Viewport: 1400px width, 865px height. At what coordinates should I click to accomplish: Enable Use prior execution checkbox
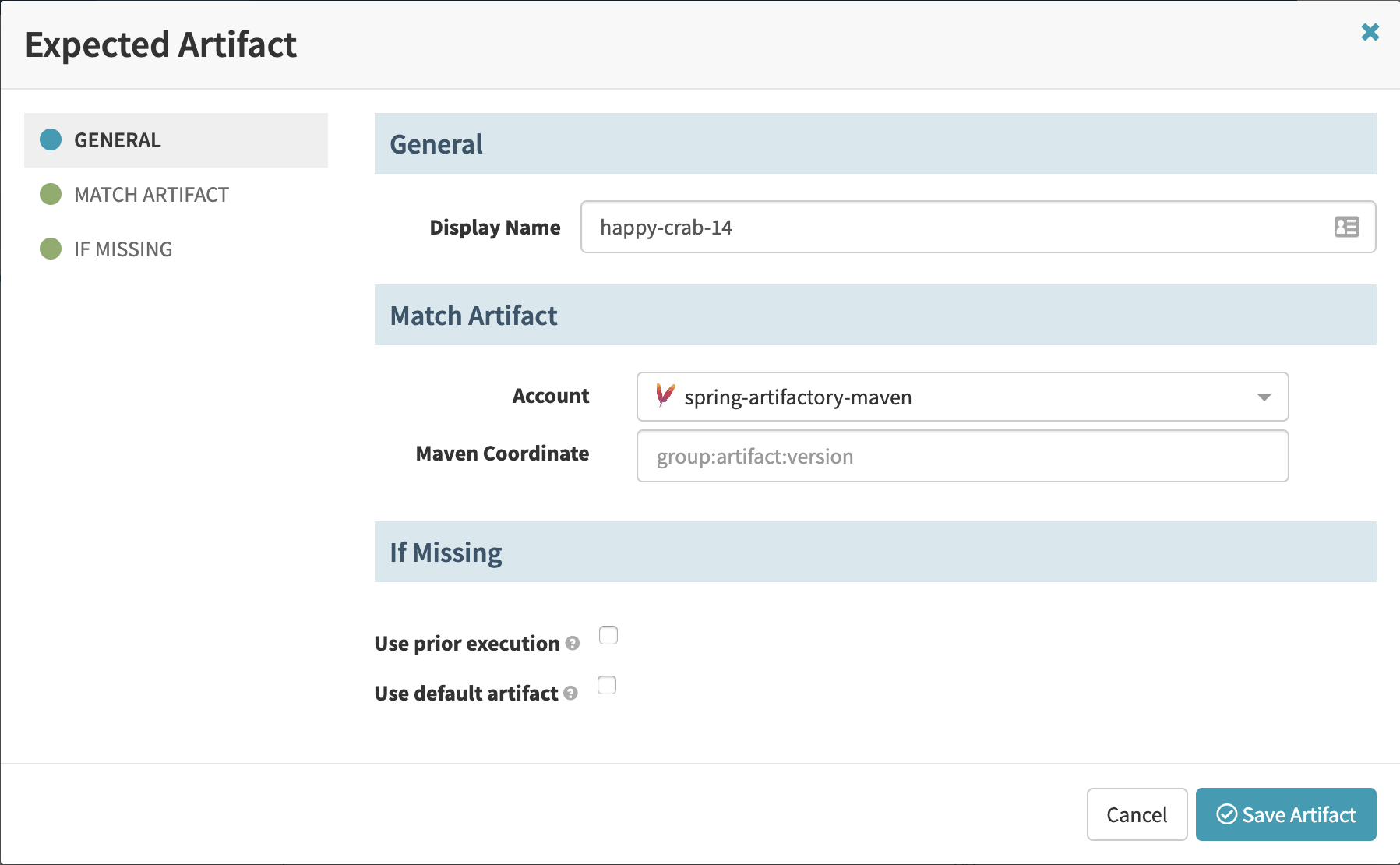click(x=608, y=636)
